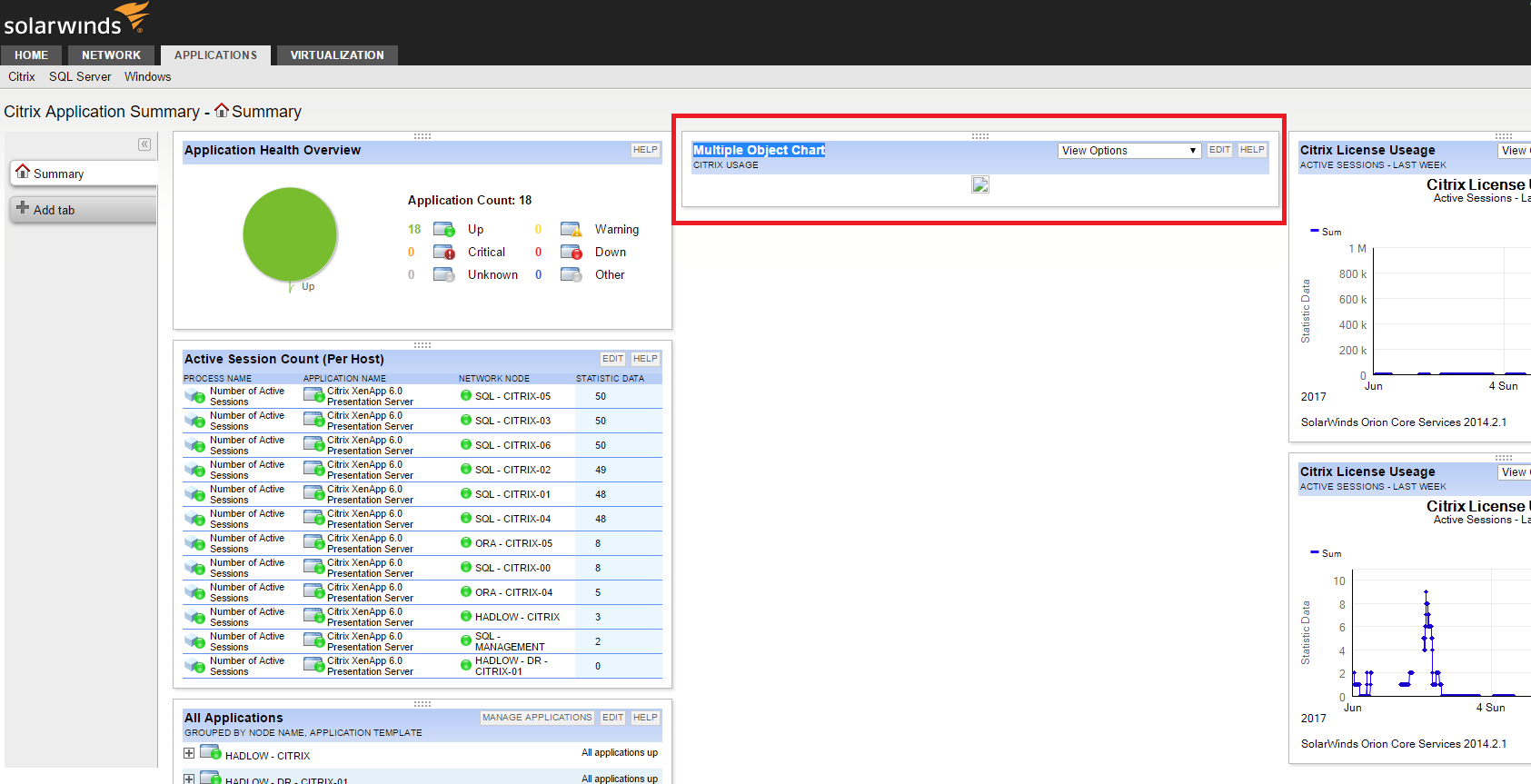Click Citrix XenApp 6.0 Presentation Server in the ORA - CITRIX-04 row

coord(370,592)
